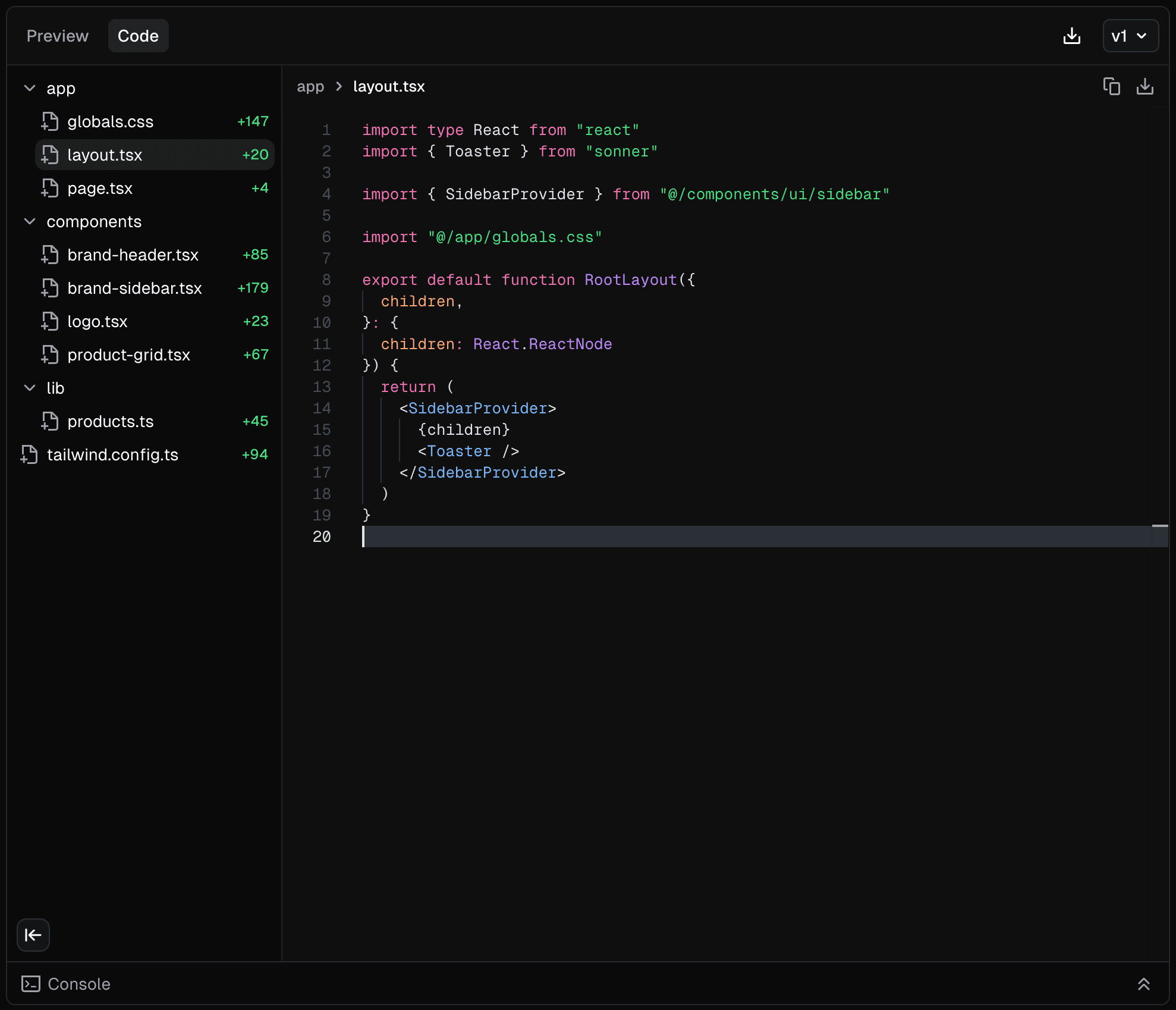Collapse the file tree sidebar
Image resolution: width=1176 pixels, height=1010 pixels.
coord(33,934)
